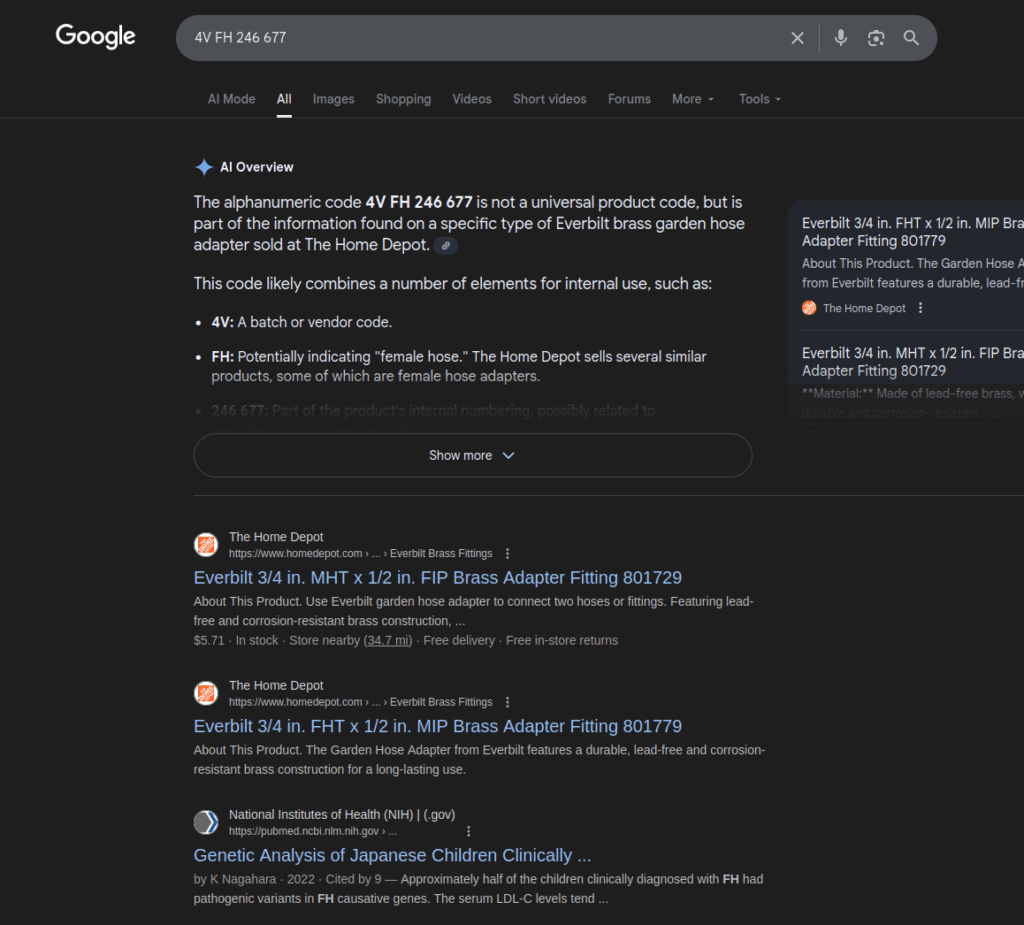Click the pubmed.ncbi.nlm.nih.gov URL
This screenshot has width=1024, height=925.
click(313, 831)
